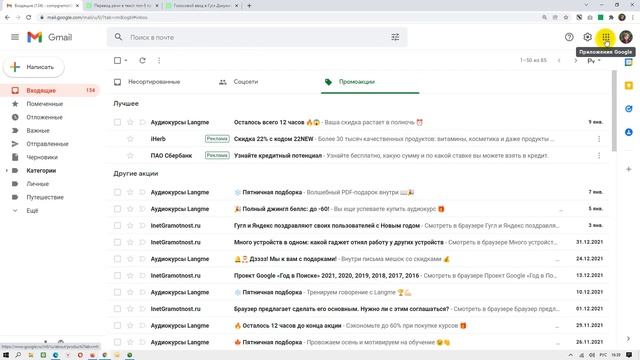Select checkbox for Гугл и Яндекс поздравляют email
This screenshot has width=640, height=360.
coord(118,226)
